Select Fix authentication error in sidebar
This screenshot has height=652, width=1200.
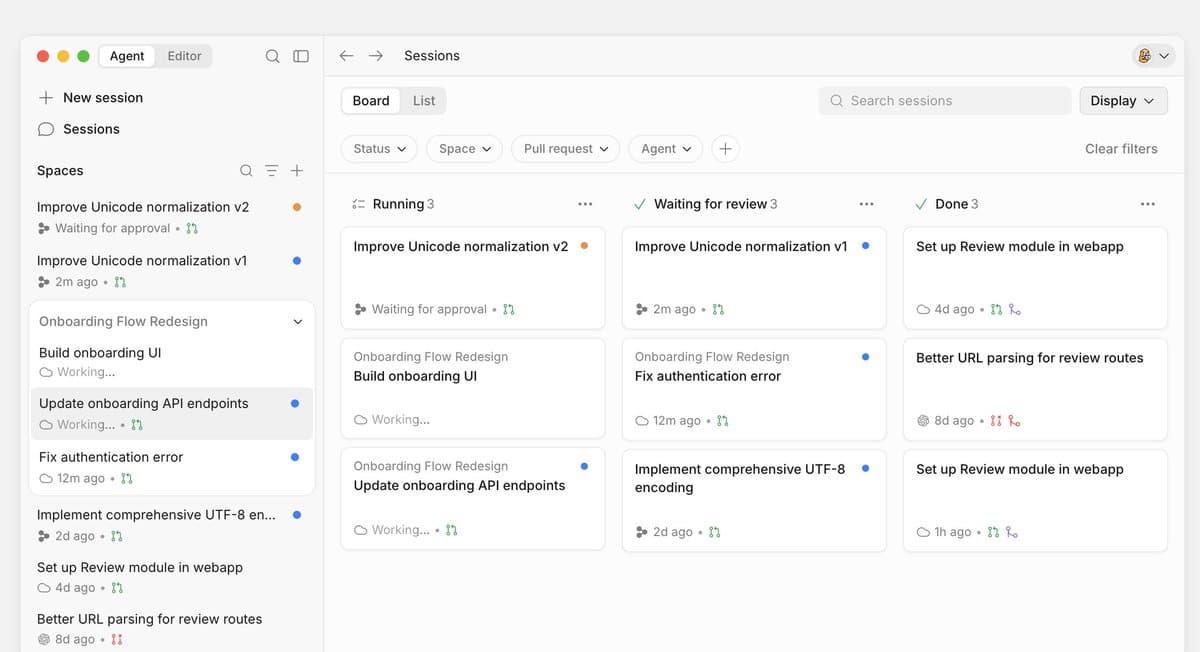[x=171, y=467]
